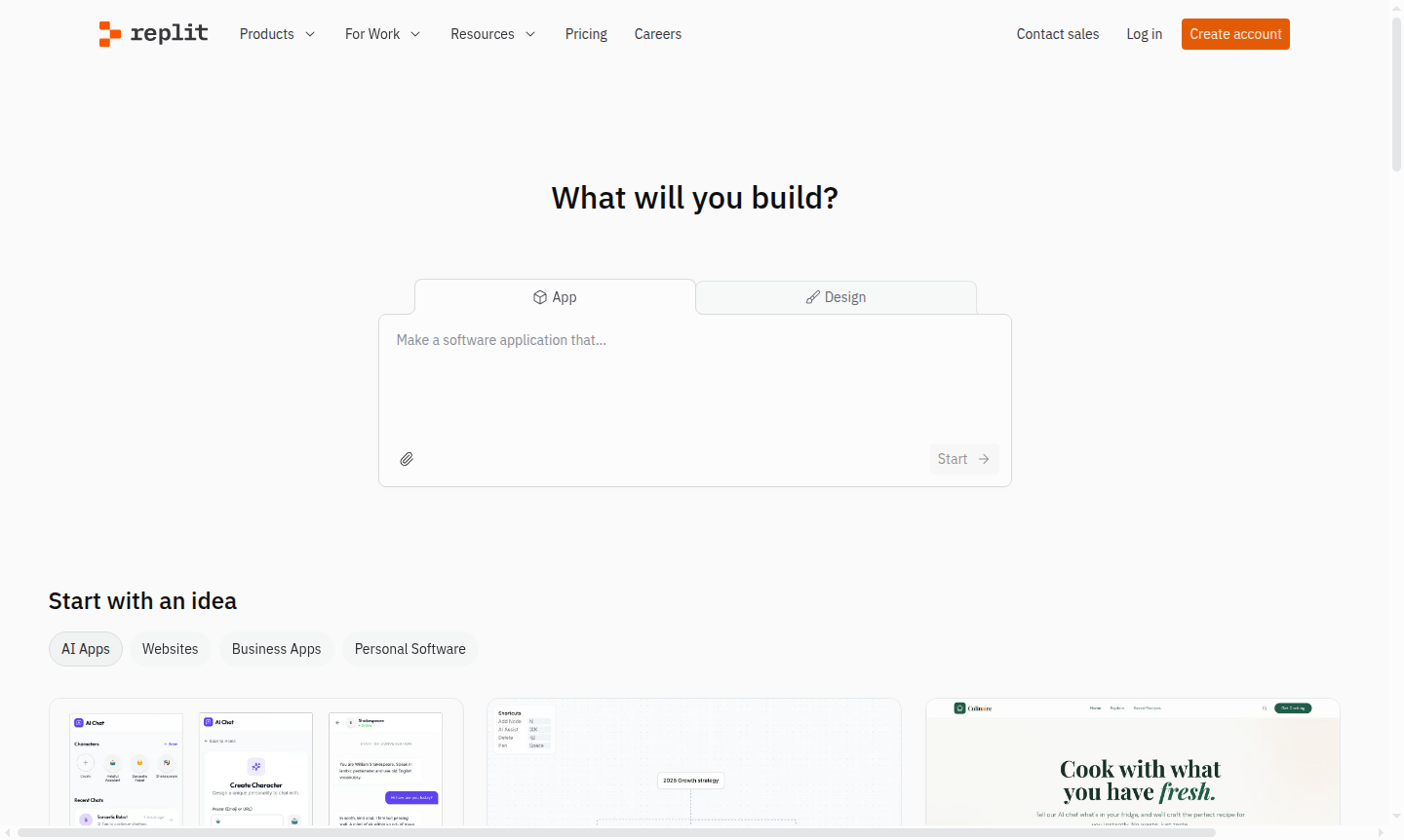Go to the Careers page

coord(657,34)
